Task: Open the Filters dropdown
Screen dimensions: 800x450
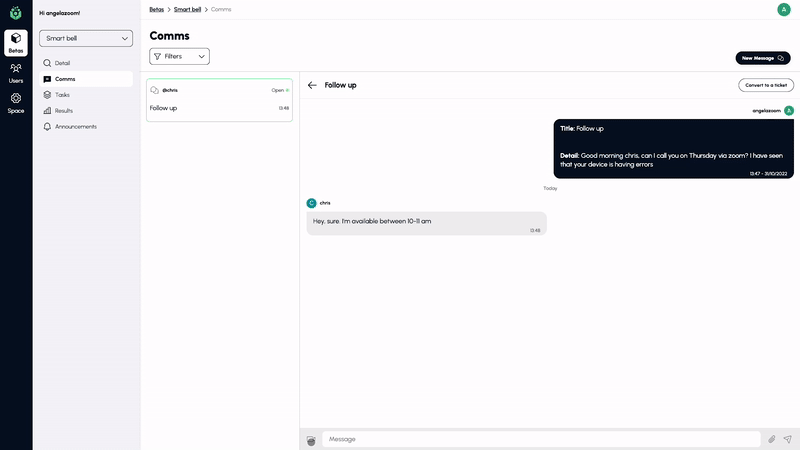Action: [x=179, y=57]
